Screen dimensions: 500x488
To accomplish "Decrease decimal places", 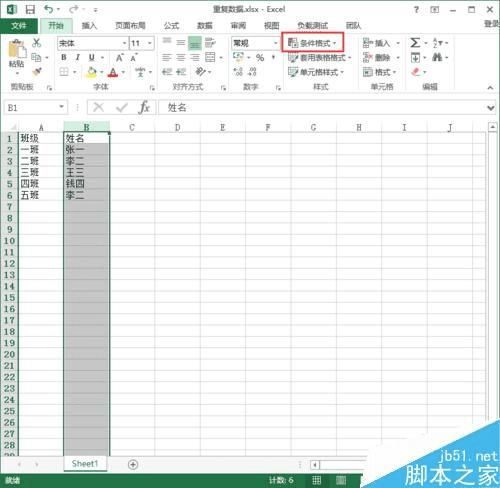I will [252, 72].
